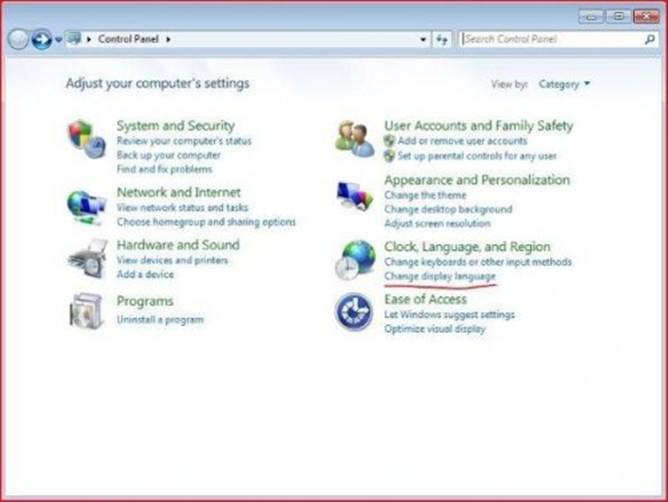Viewport: 668px width, 502px height.
Task: Open Hardware and Sound category
Action: 178,245
